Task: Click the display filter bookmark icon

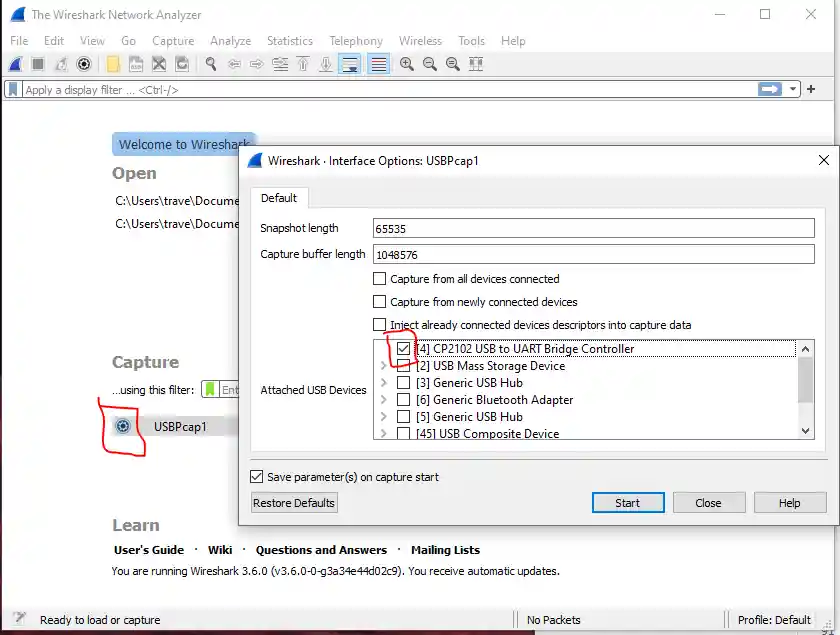Action: click(13, 89)
